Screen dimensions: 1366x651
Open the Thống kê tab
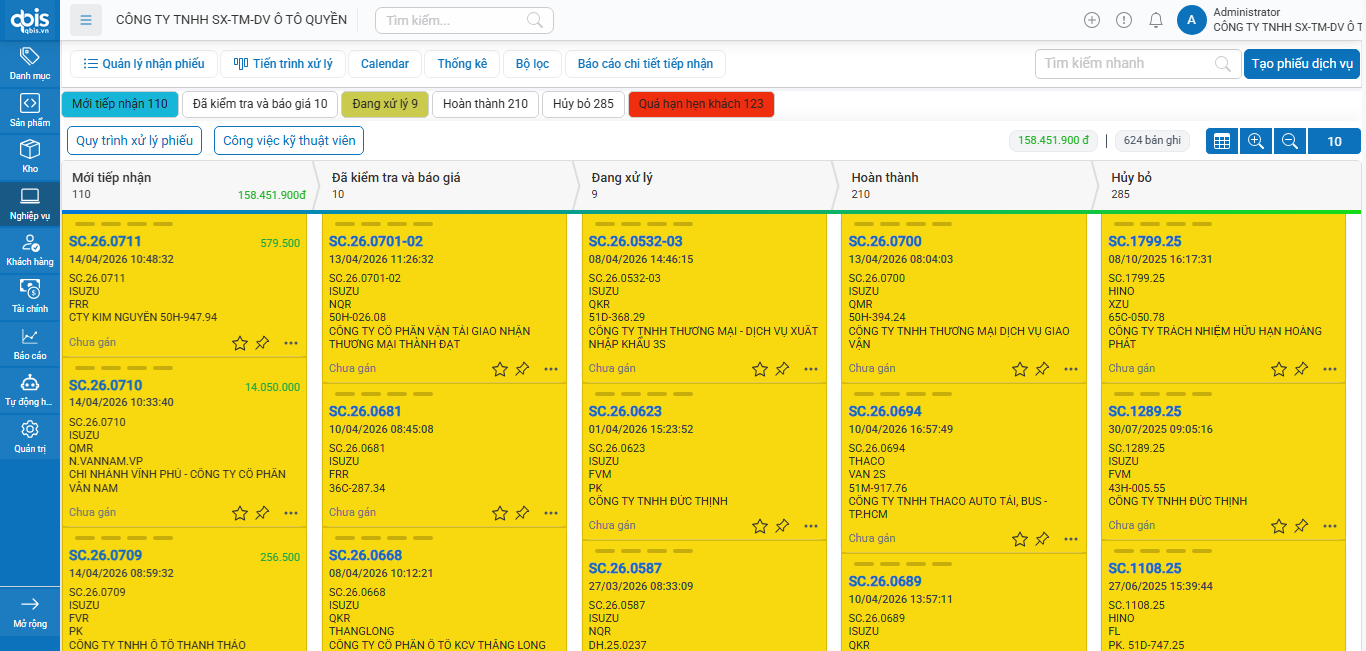pyautogui.click(x=462, y=64)
